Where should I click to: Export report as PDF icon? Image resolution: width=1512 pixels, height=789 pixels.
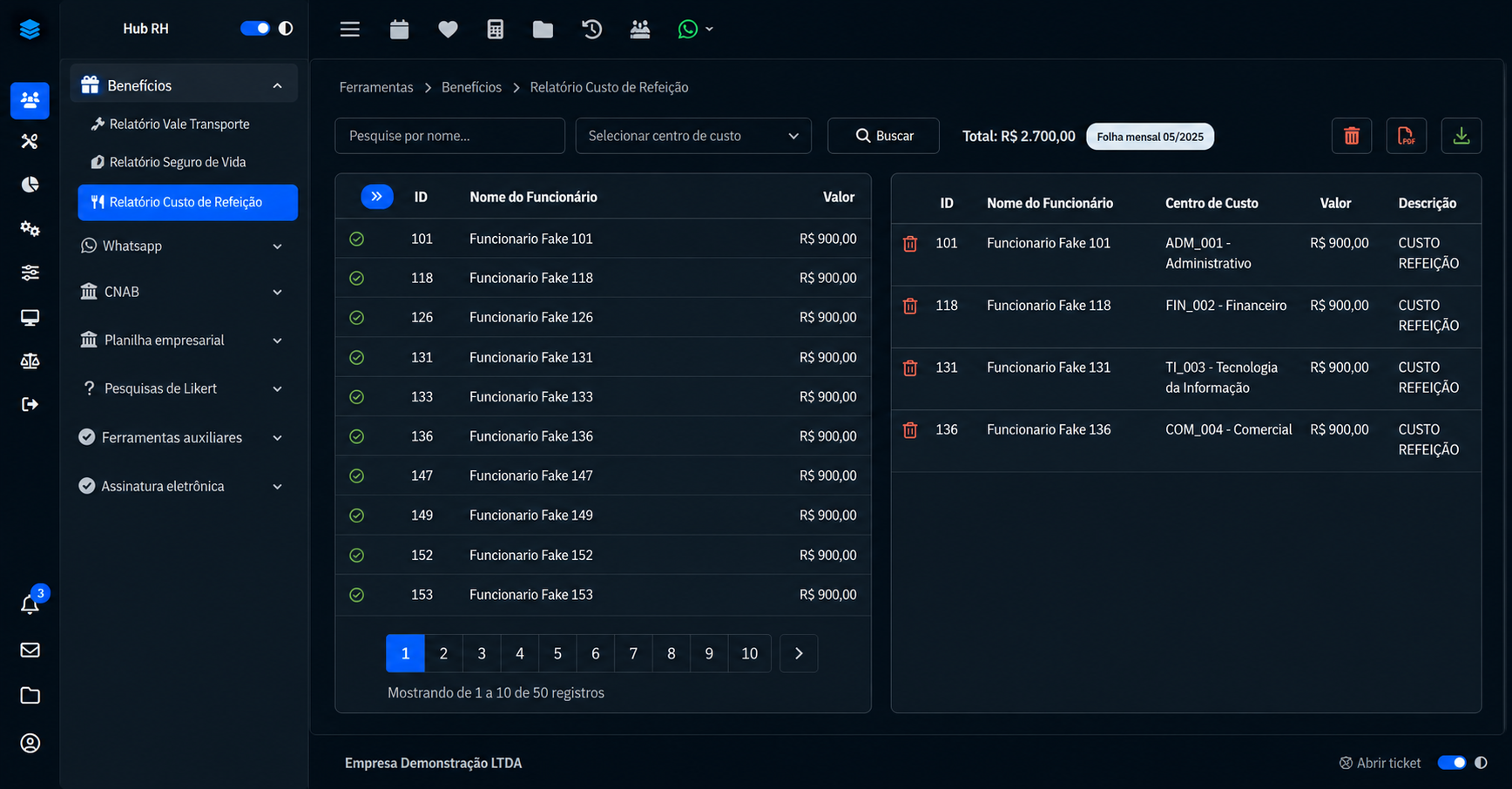[x=1407, y=136]
